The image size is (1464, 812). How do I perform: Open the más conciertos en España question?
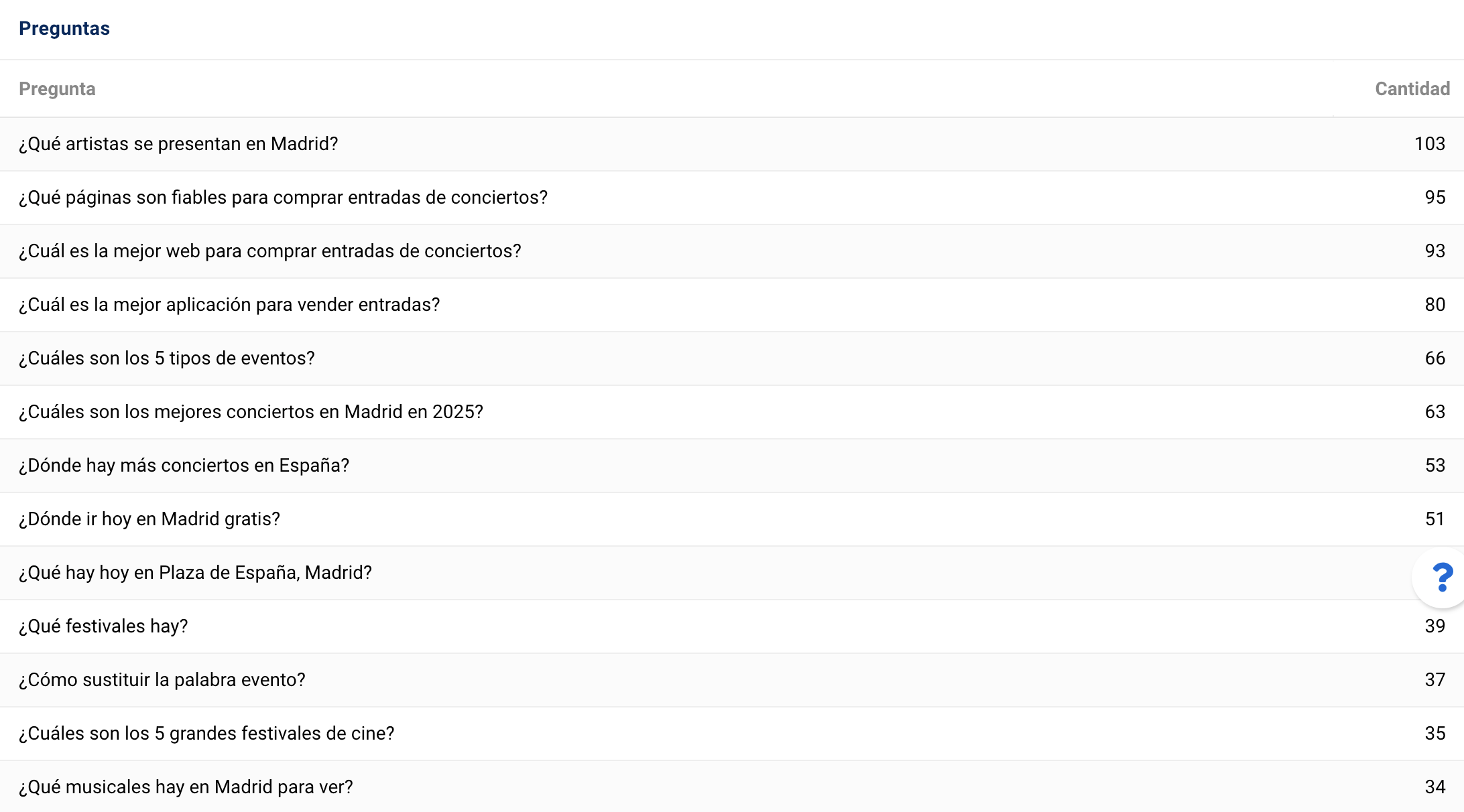tap(184, 466)
